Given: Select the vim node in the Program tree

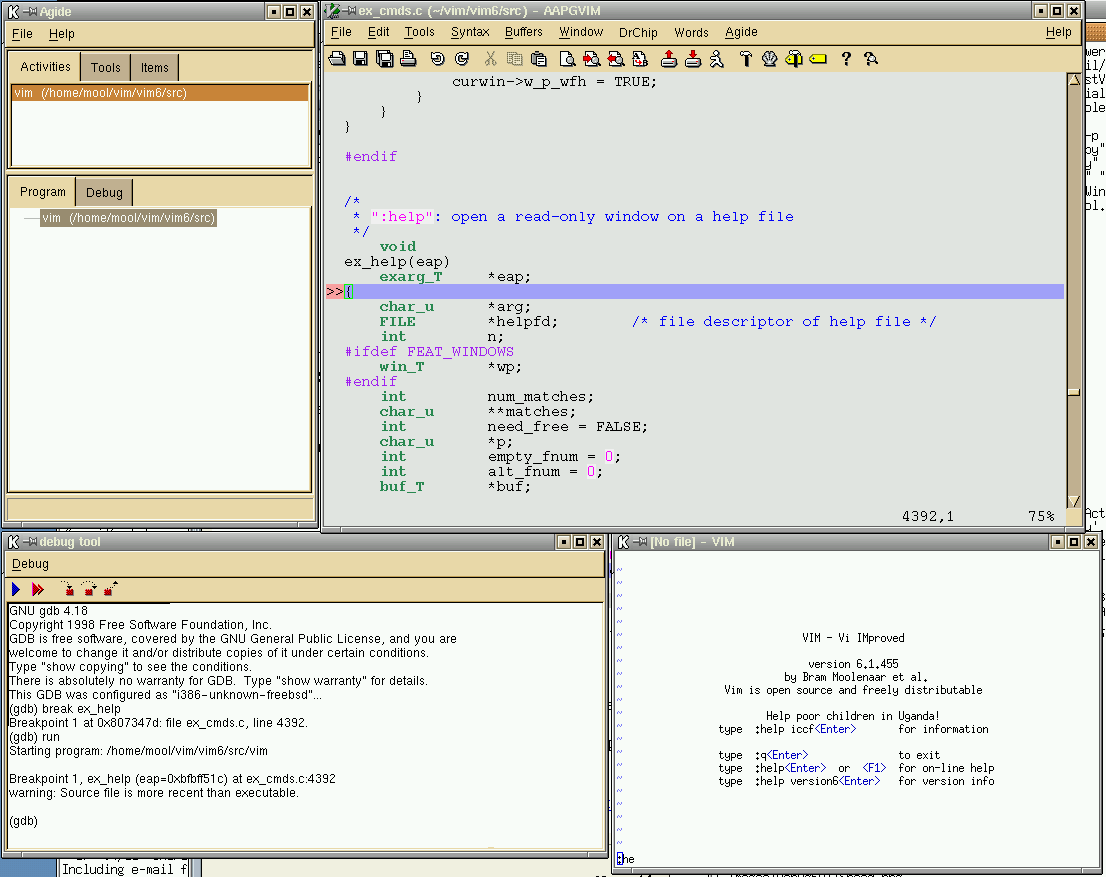Looking at the screenshot, I should click(x=128, y=218).
